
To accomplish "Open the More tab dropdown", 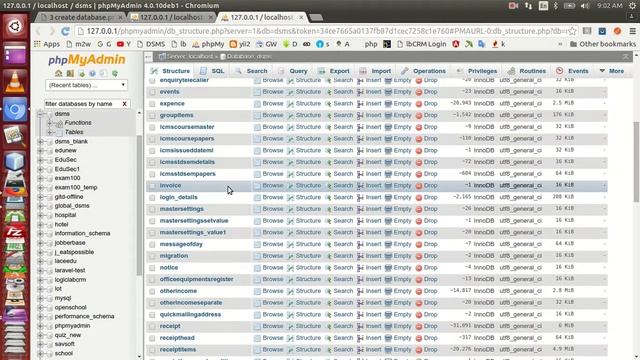I will [x=612, y=71].
